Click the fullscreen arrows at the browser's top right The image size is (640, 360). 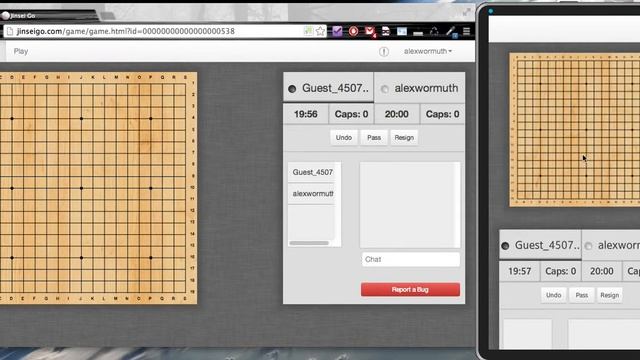point(467,13)
